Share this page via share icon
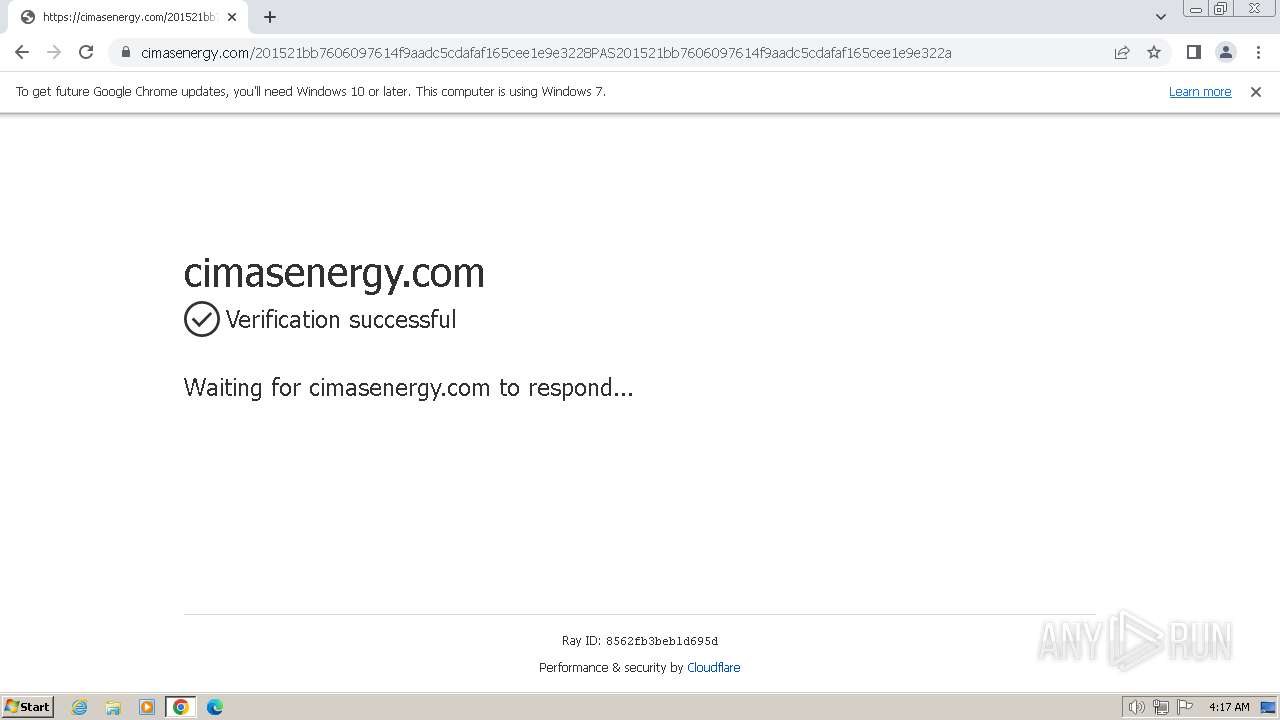1280x720 pixels. tap(1122, 52)
